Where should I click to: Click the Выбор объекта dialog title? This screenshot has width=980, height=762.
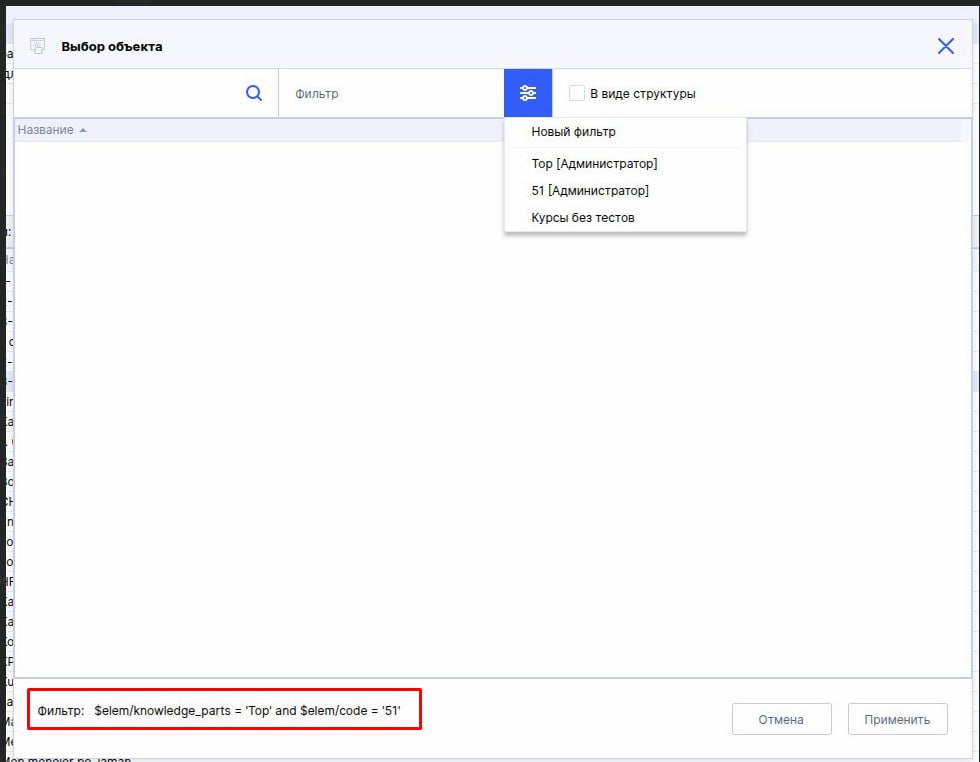[x=112, y=46]
